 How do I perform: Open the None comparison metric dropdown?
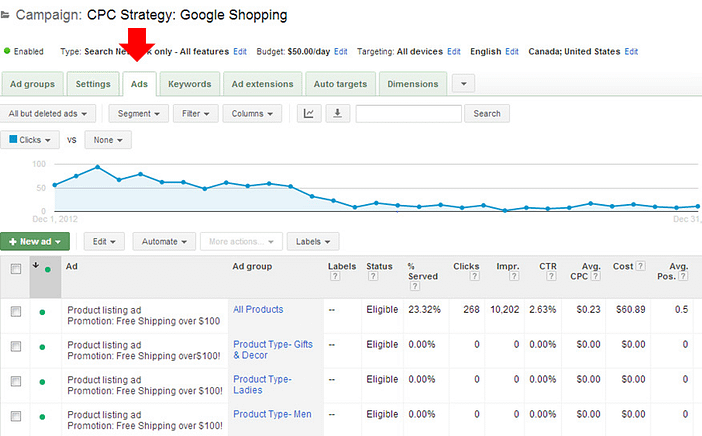(x=108, y=140)
